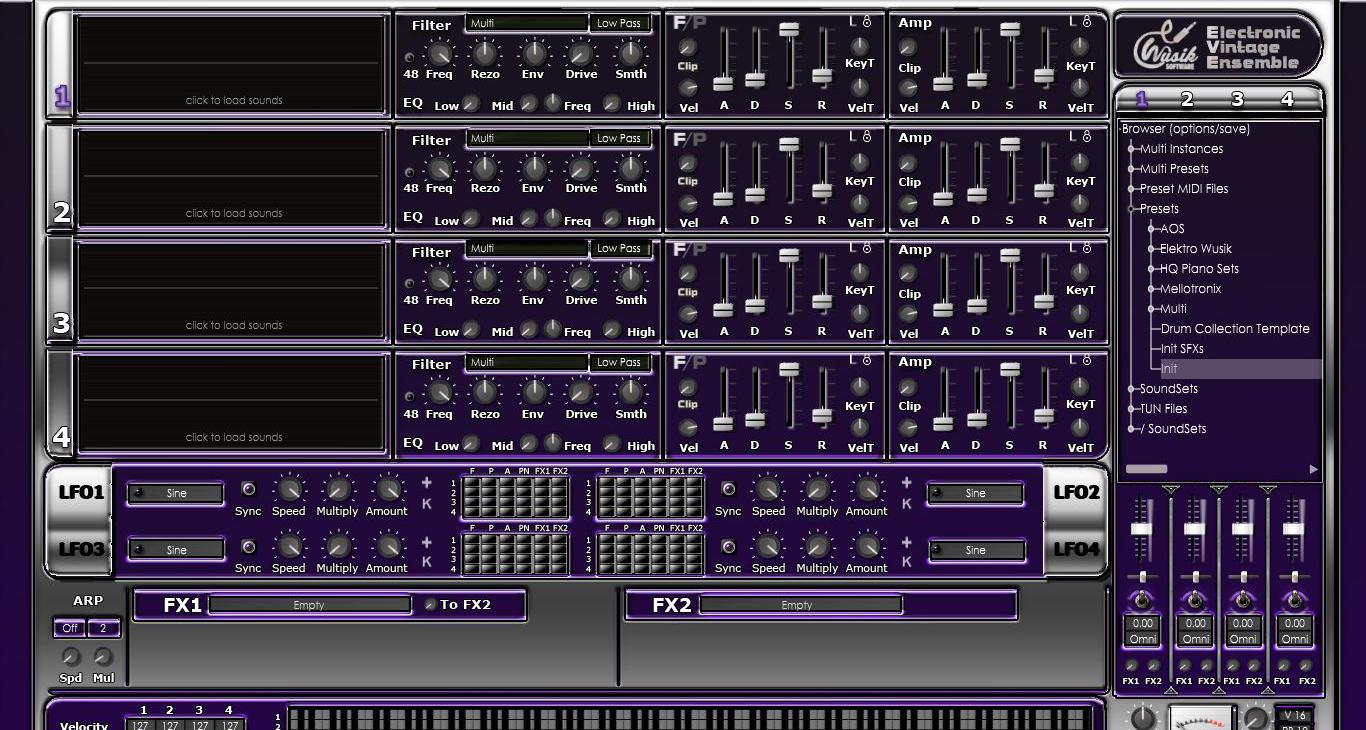
Task: Click layer 2 'click to load sounds' display
Action: tap(233, 175)
